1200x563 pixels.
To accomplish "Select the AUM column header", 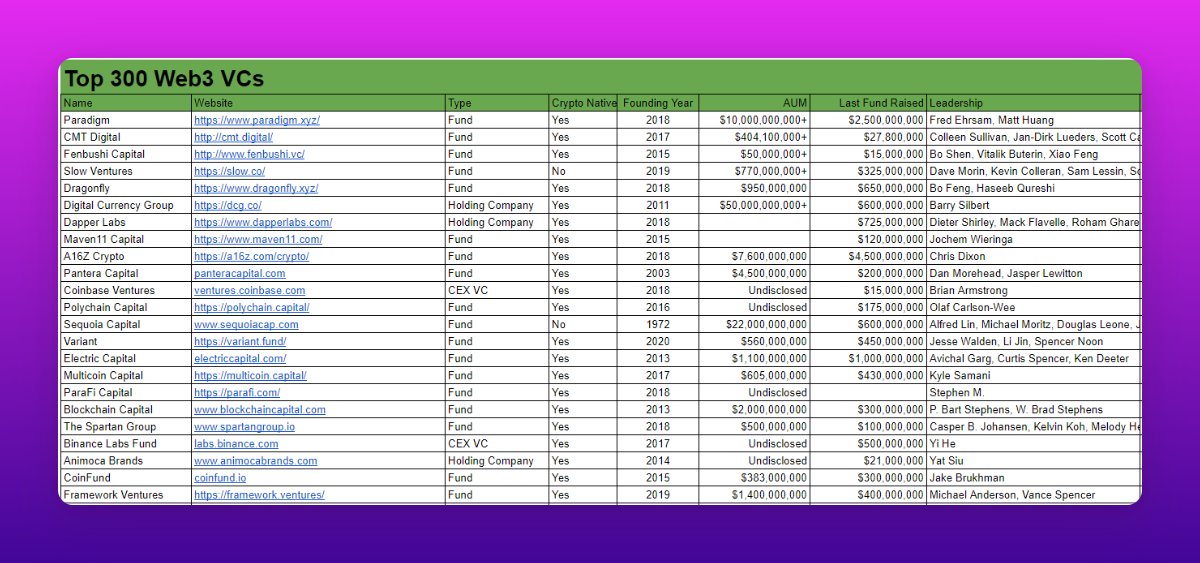I will tap(755, 103).
